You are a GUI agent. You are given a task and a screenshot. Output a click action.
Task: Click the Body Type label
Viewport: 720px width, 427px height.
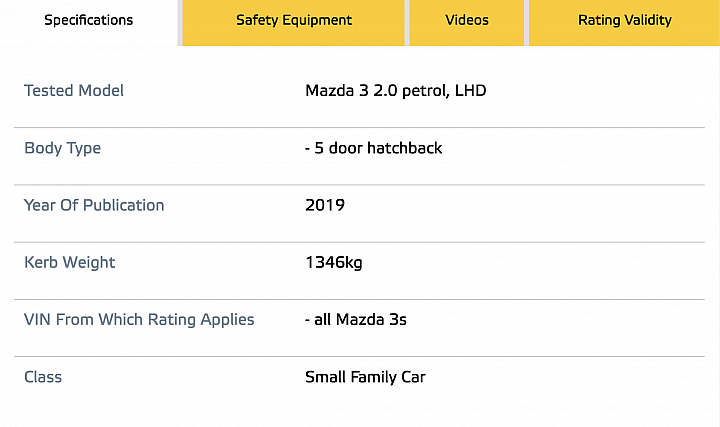point(62,148)
